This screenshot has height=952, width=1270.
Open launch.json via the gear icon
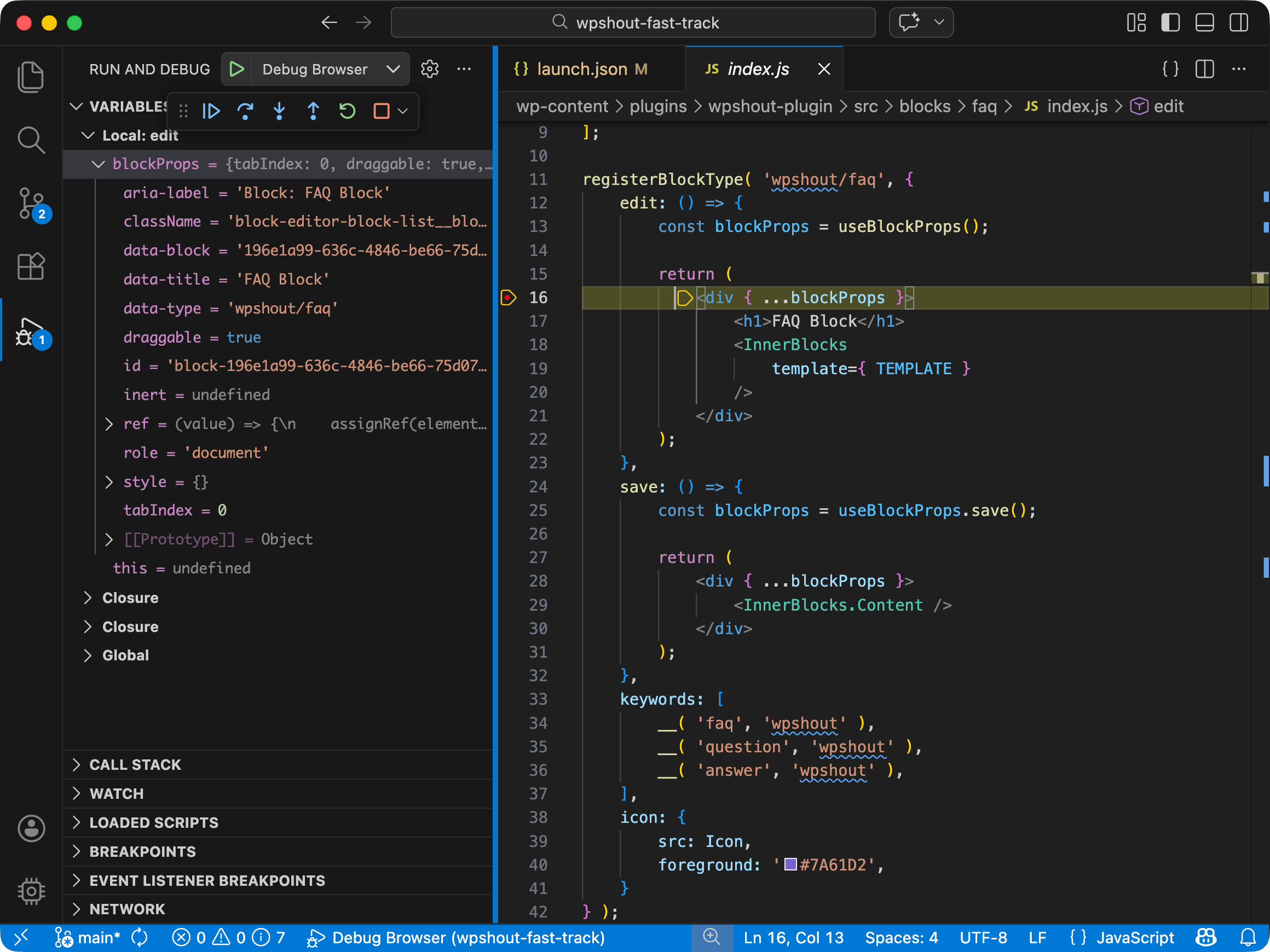tap(430, 69)
